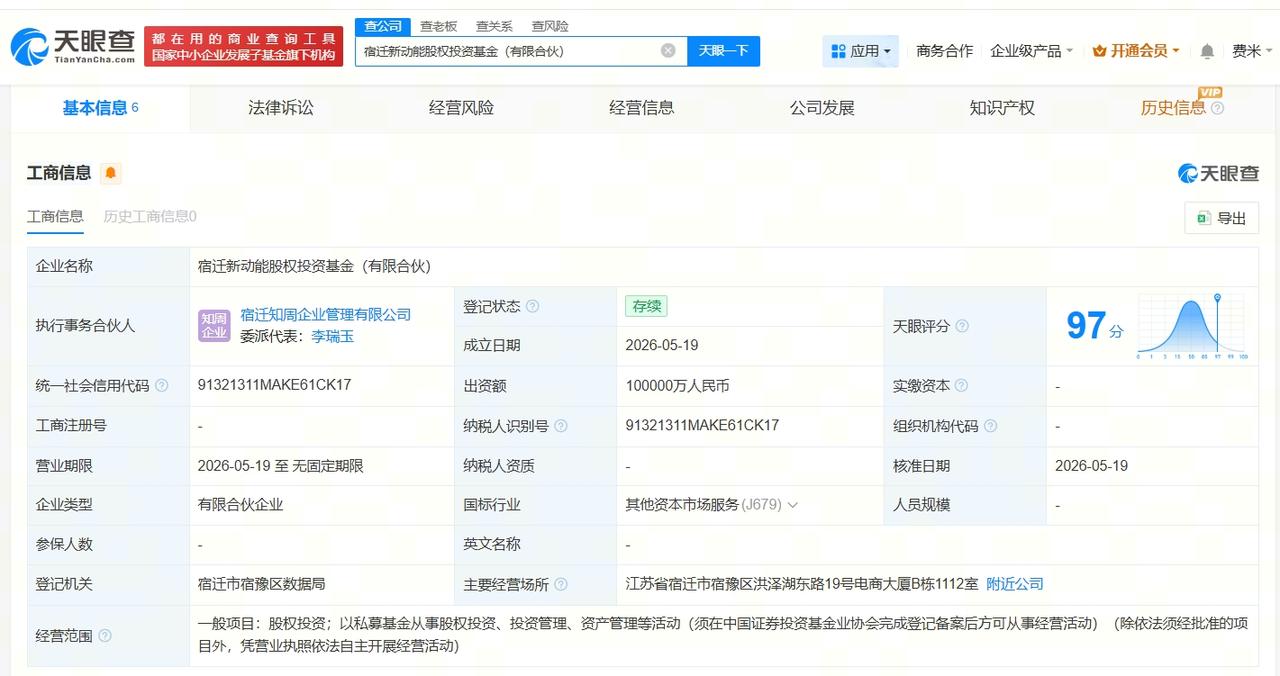Select the 历史工商信息0 sub-tab
1280x676 pixels.
pyautogui.click(x=150, y=216)
